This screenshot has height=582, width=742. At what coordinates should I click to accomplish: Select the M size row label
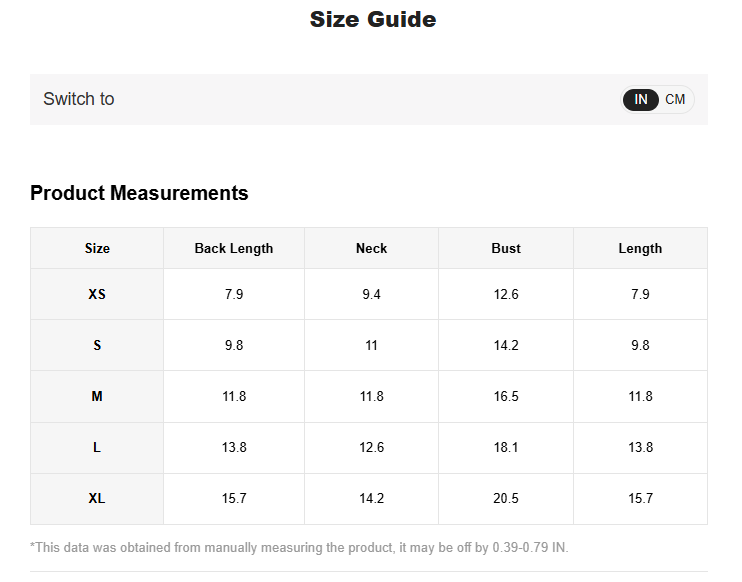(x=97, y=396)
